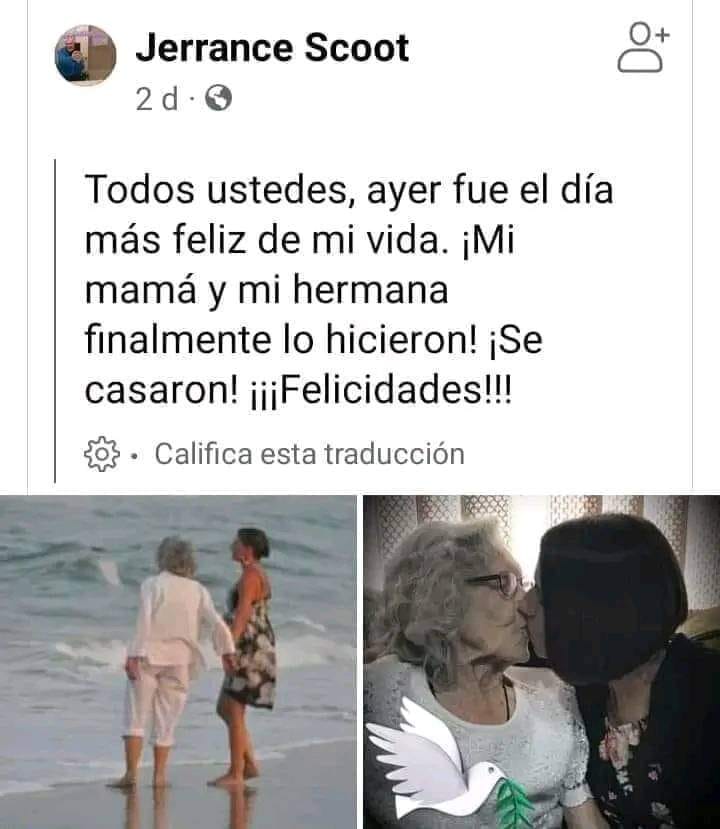
Task: Click the 2 d timestamp
Action: point(157,98)
